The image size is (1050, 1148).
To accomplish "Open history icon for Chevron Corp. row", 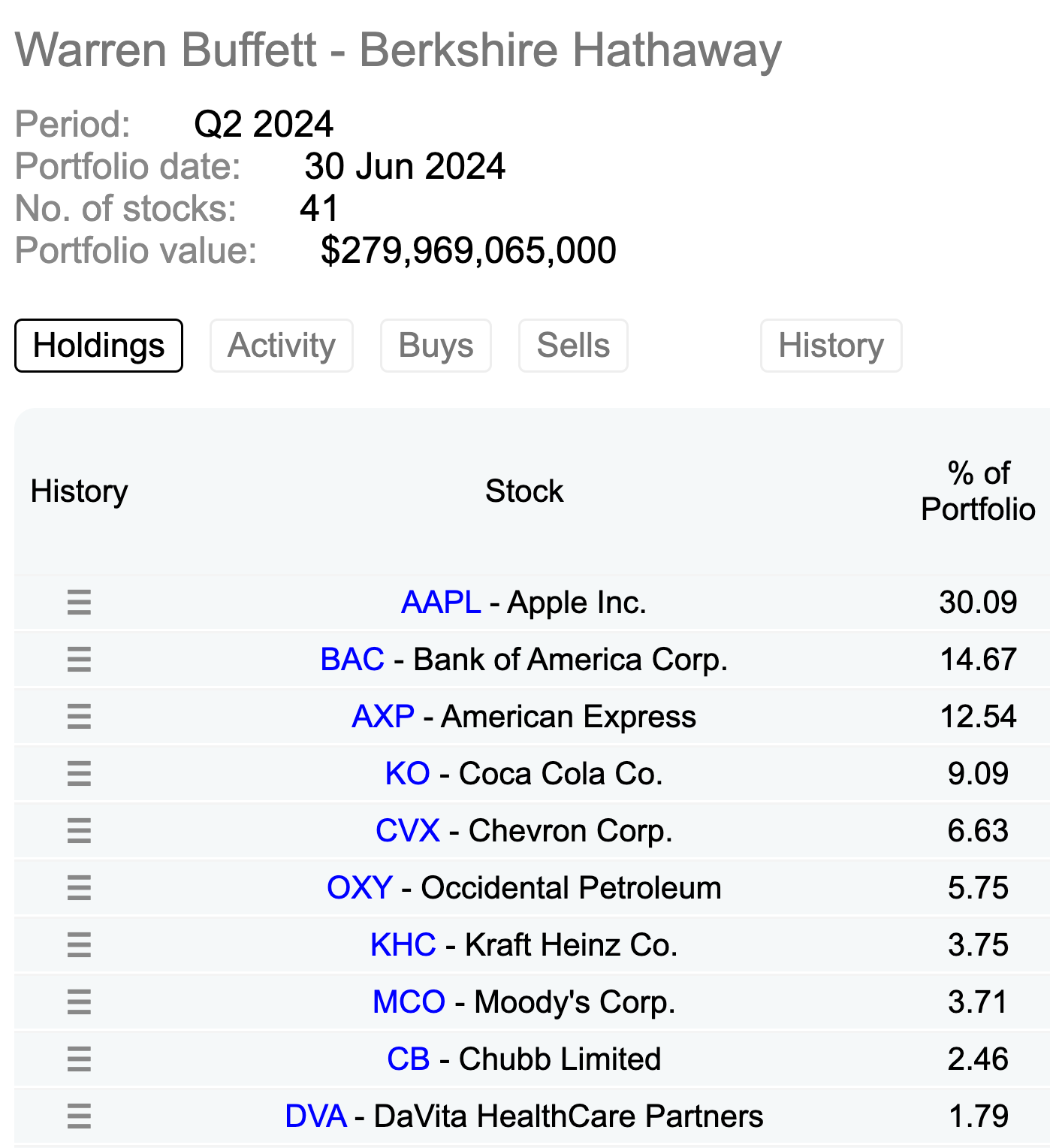I will click(79, 831).
